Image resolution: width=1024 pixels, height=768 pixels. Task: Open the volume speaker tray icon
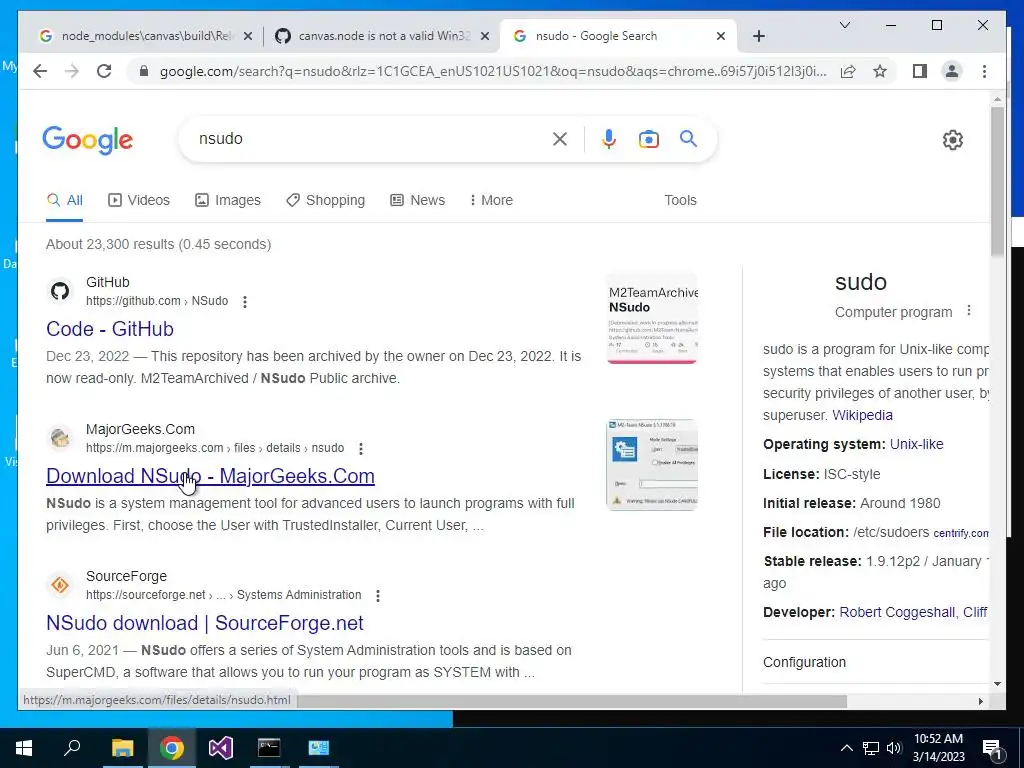tap(894, 748)
